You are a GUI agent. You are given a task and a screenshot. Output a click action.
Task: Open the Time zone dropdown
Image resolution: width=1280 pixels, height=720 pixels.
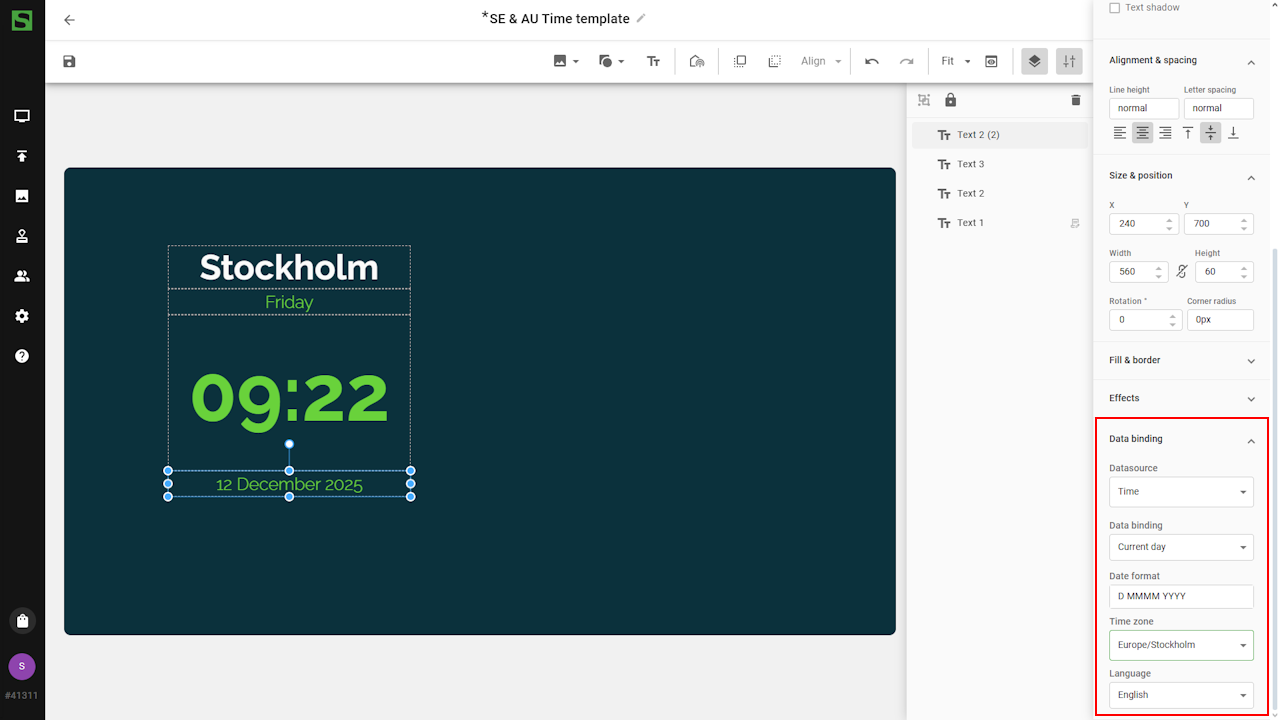1180,645
